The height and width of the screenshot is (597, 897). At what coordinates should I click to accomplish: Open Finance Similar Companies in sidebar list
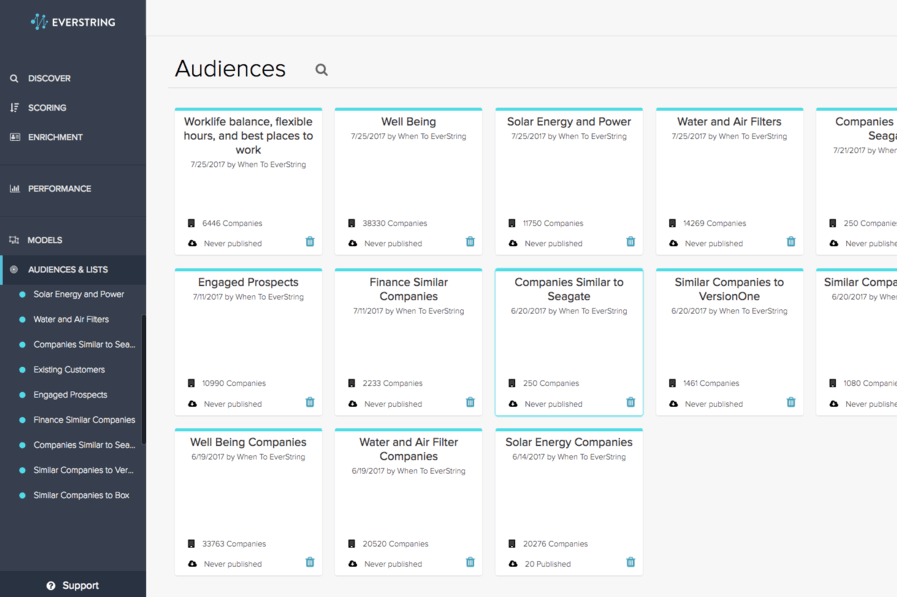84,420
